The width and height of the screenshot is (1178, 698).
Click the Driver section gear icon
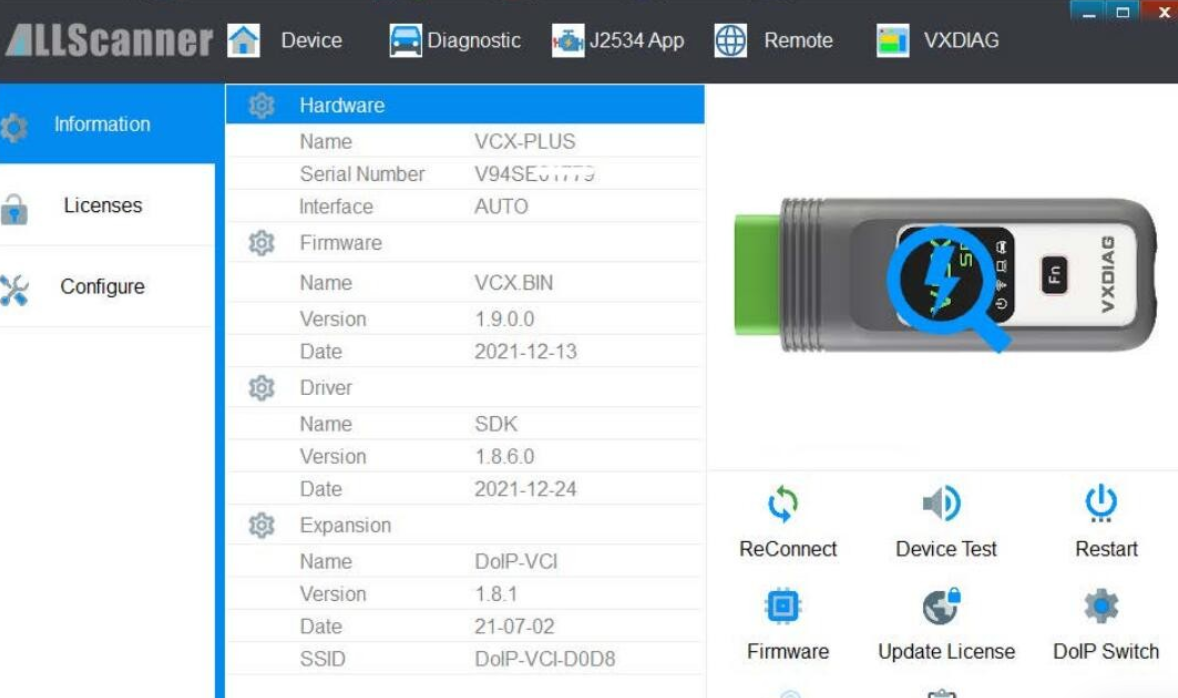tap(261, 388)
